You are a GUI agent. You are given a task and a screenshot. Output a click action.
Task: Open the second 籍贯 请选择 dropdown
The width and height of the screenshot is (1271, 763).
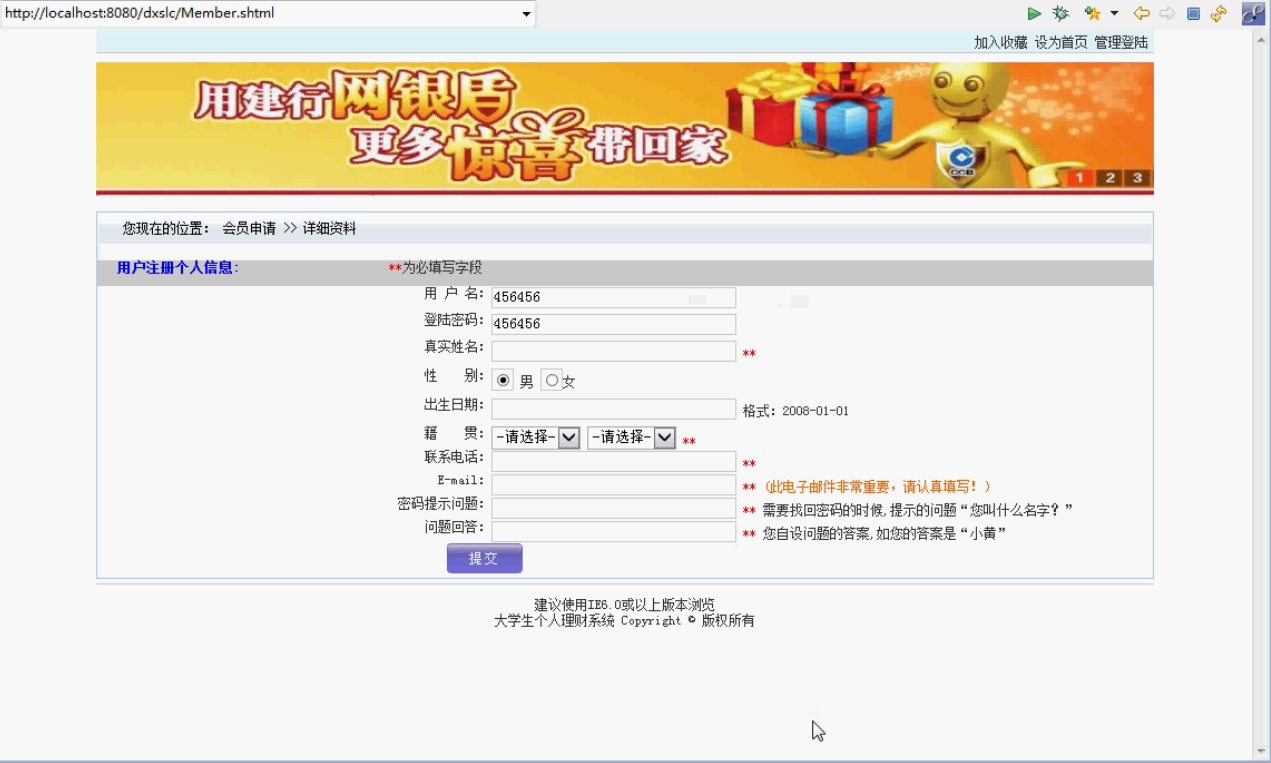click(632, 437)
